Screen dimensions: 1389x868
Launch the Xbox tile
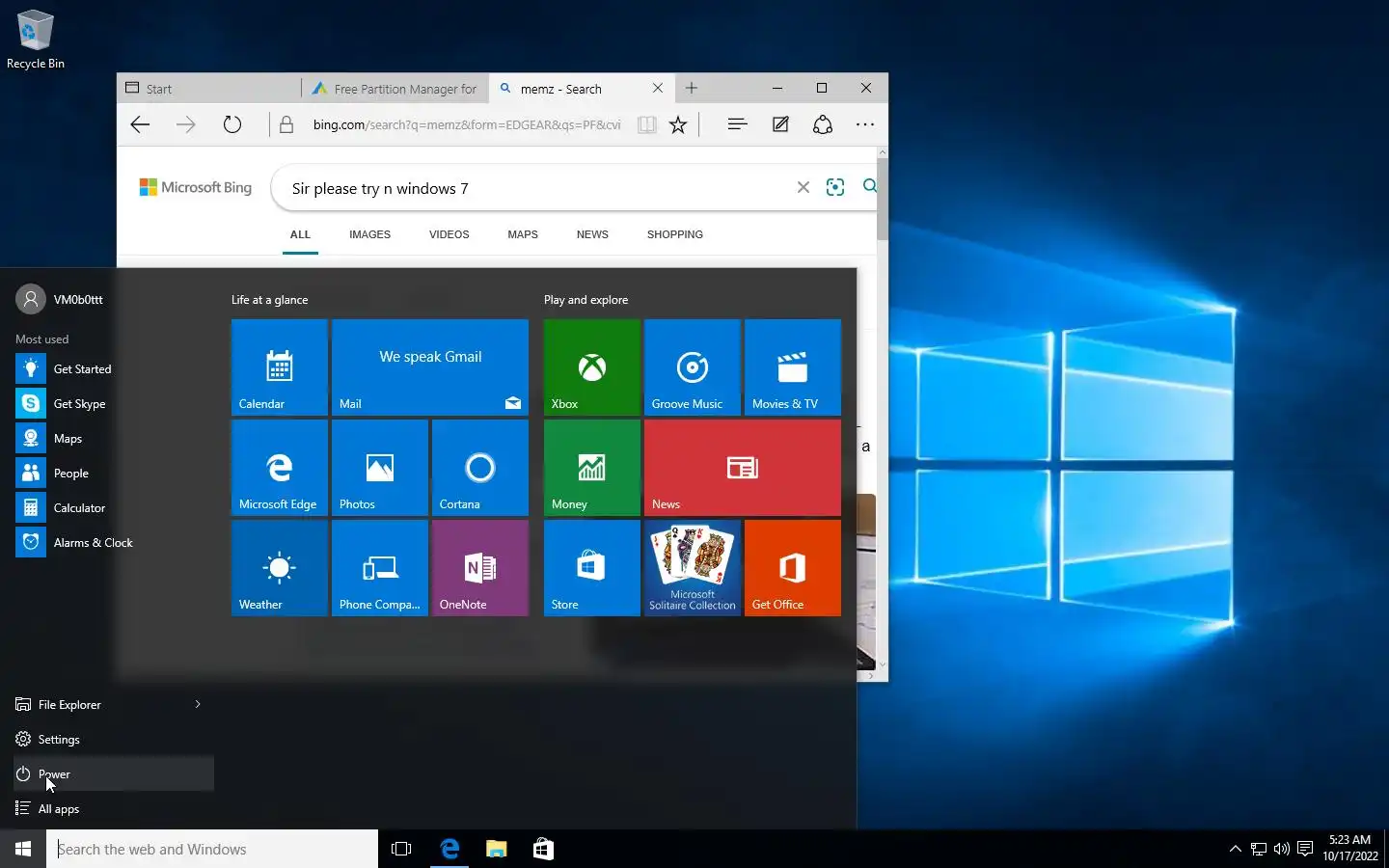point(592,367)
